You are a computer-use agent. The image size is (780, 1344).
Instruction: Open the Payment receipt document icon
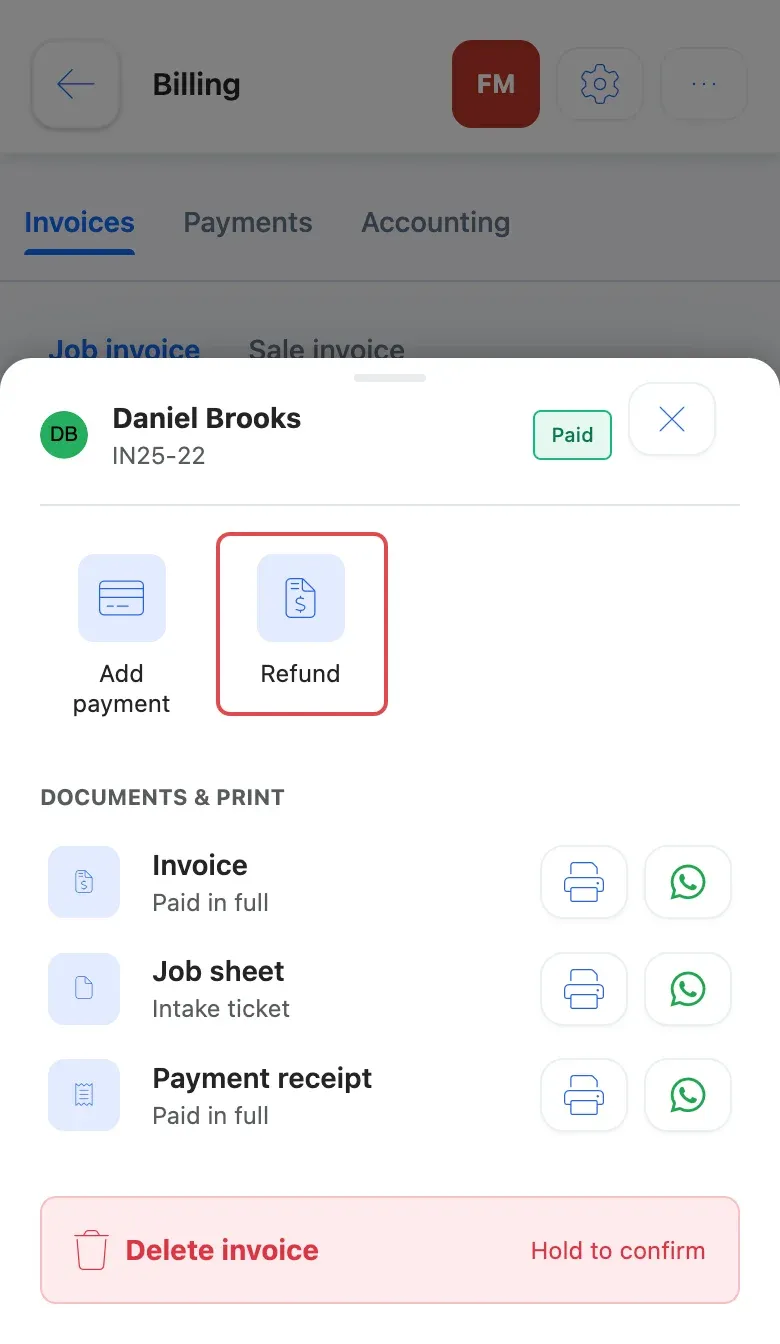(x=84, y=1095)
